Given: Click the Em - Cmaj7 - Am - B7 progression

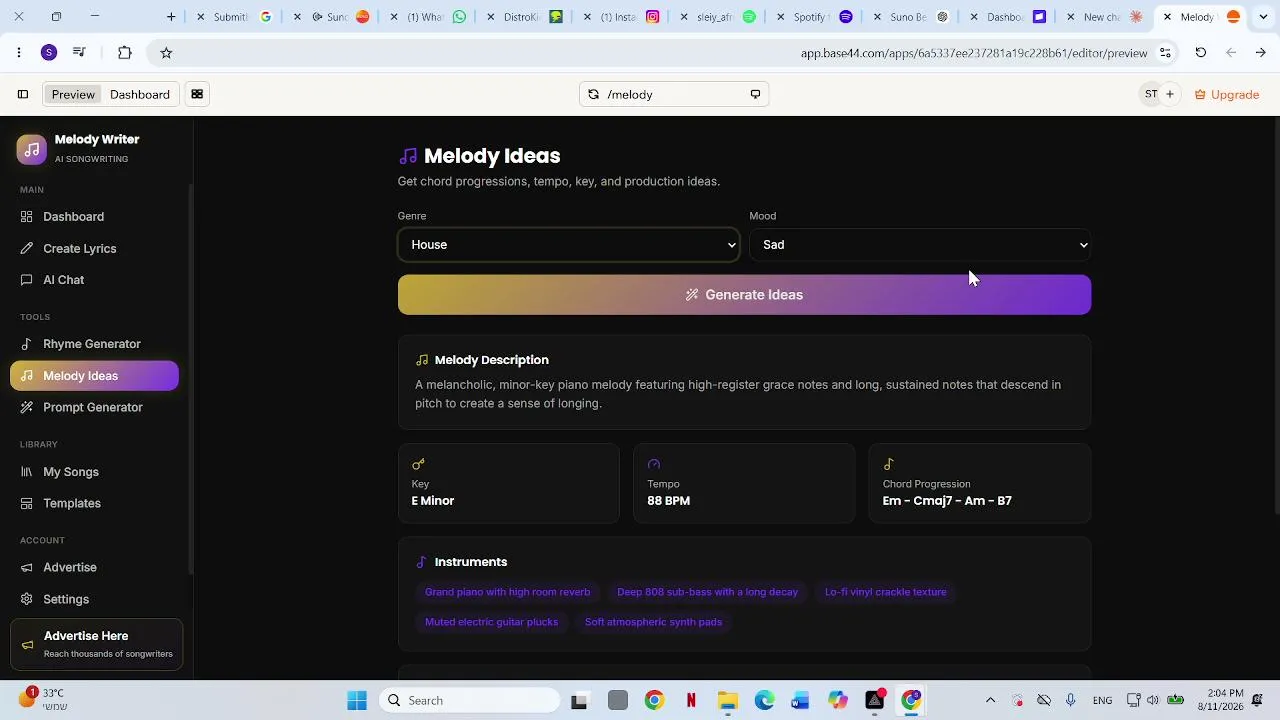Looking at the screenshot, I should pyautogui.click(x=947, y=501).
